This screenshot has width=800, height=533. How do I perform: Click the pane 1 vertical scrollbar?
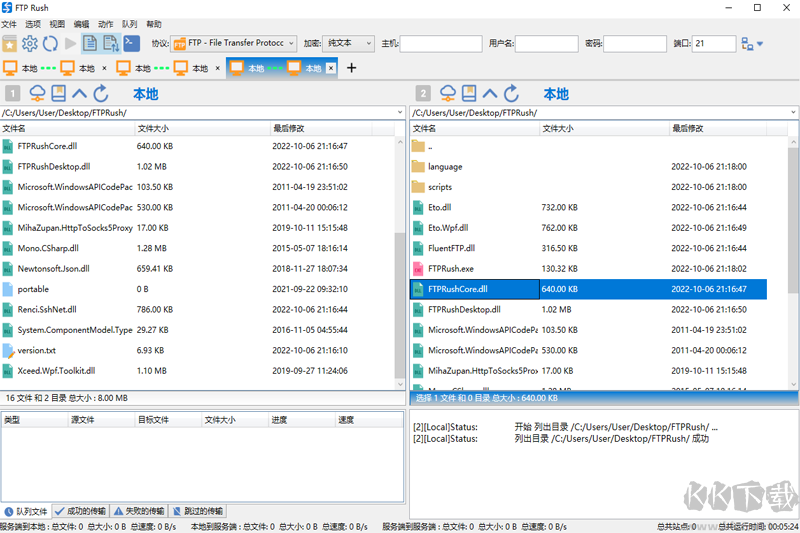400,305
